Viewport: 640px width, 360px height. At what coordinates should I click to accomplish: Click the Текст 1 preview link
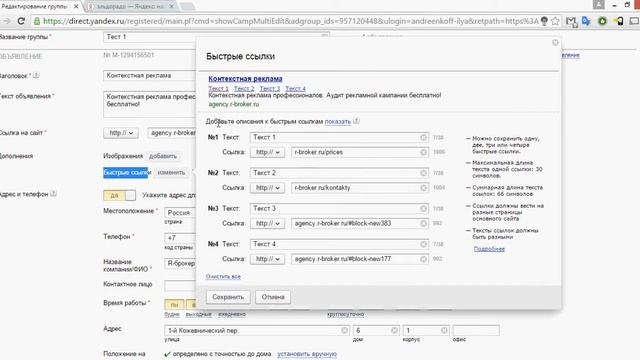tap(218, 89)
